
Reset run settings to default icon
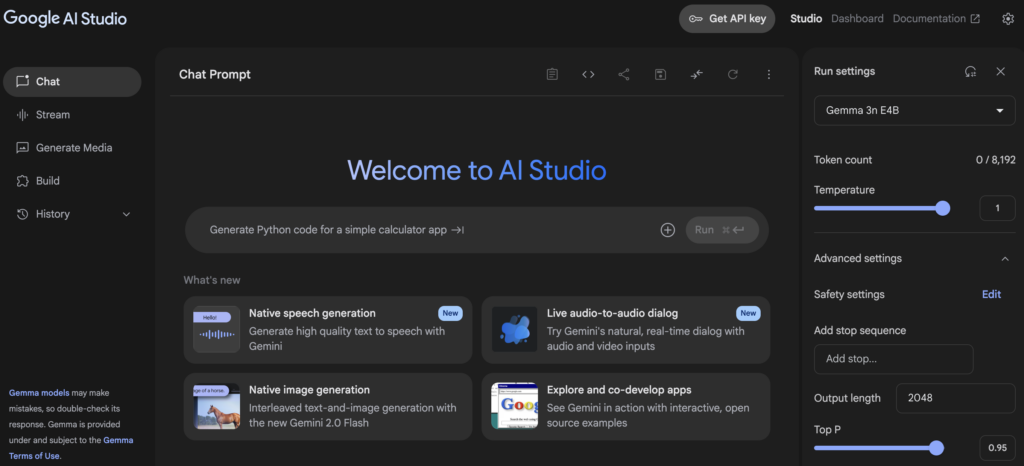tap(970, 71)
